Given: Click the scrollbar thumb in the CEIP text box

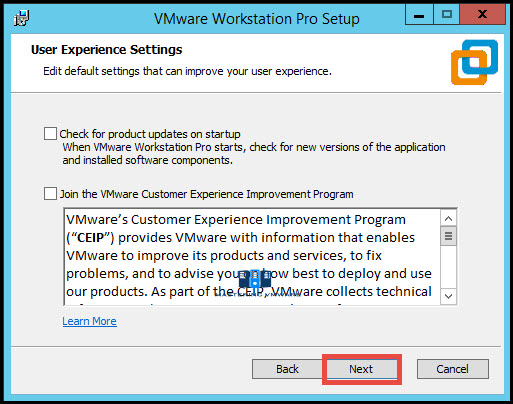Looking at the screenshot, I should click(x=448, y=236).
